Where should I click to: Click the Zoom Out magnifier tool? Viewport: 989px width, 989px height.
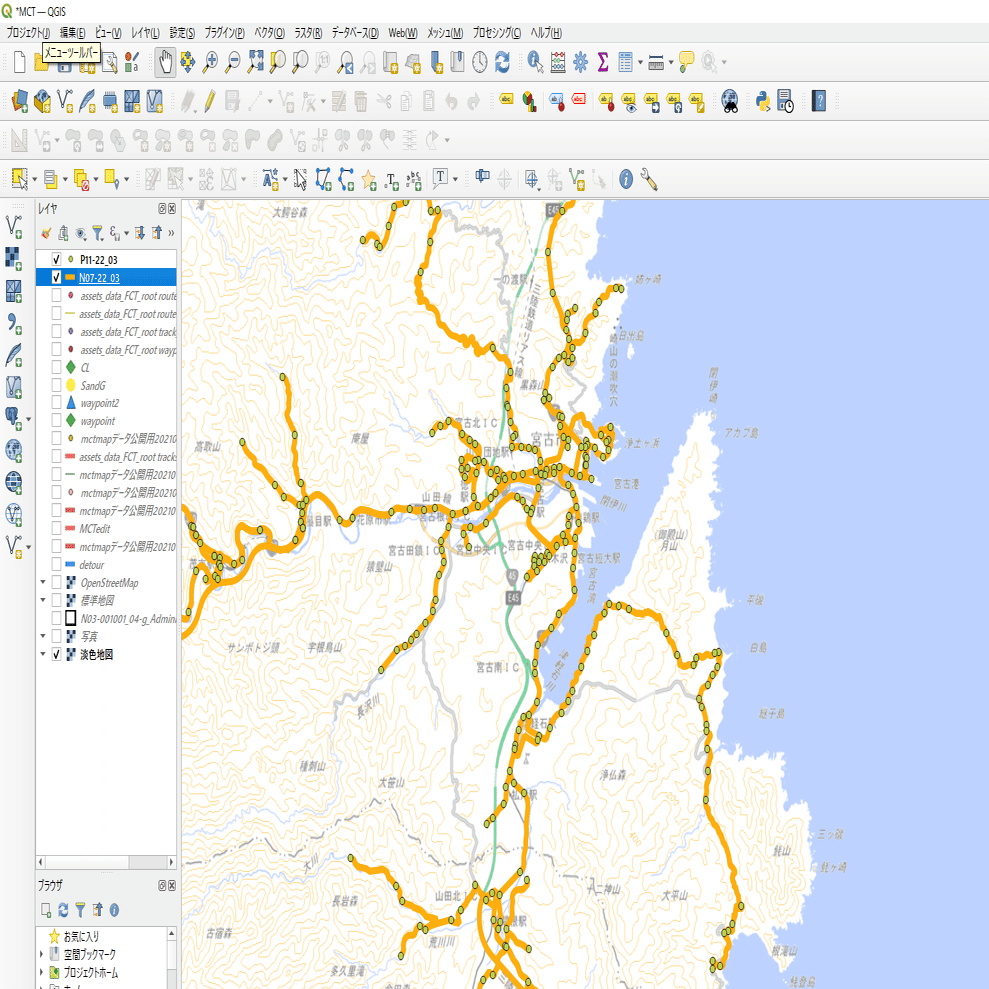pyautogui.click(x=233, y=62)
